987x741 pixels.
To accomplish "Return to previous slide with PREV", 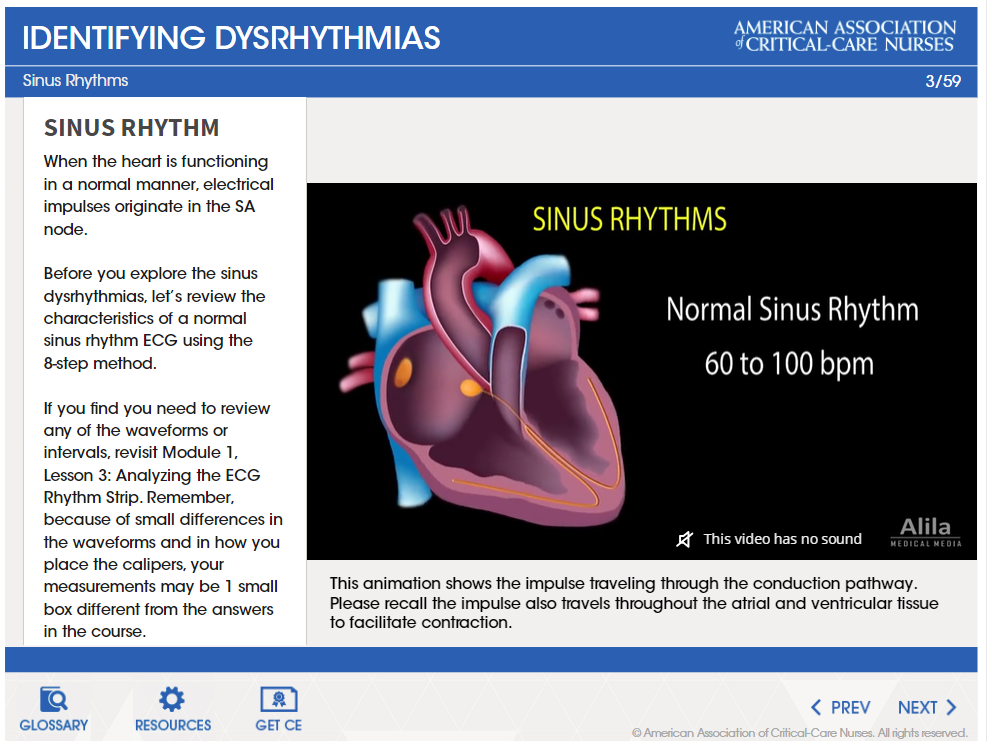I will 850,708.
